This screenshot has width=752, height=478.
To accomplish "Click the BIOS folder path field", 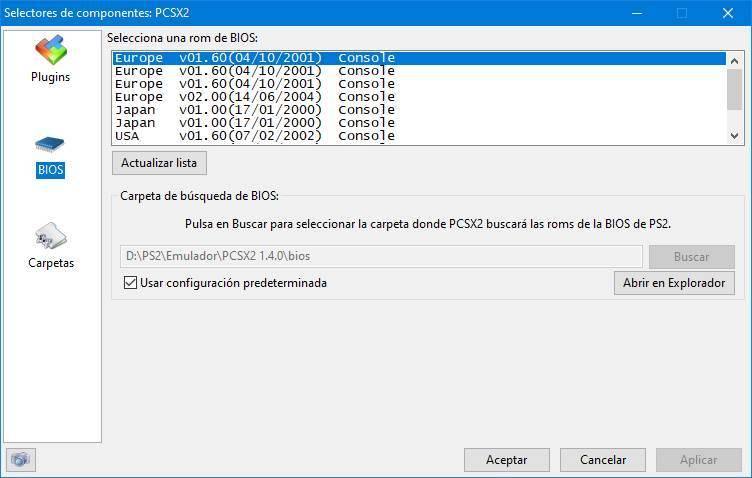I will tap(381, 256).
